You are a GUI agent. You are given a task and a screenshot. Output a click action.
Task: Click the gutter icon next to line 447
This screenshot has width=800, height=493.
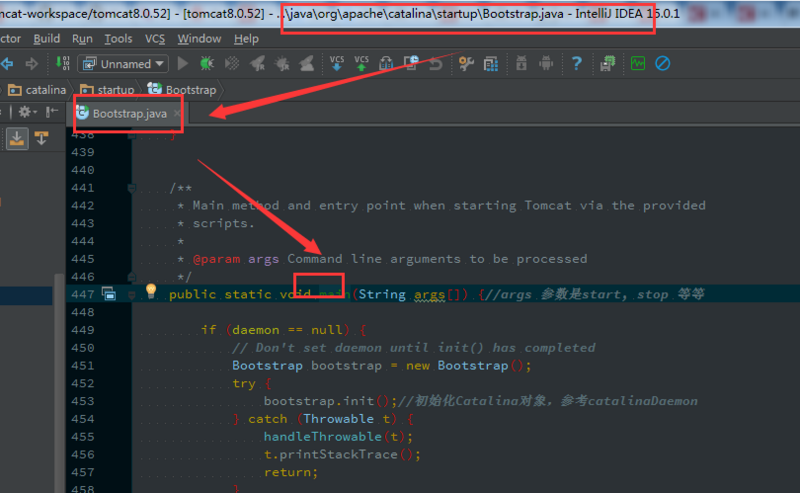click(109, 293)
